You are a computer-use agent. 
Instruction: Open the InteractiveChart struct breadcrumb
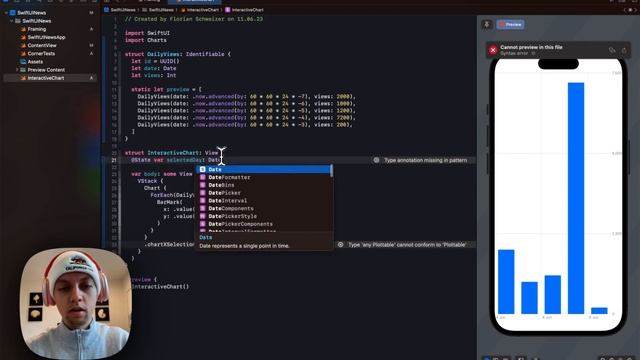pyautogui.click(x=244, y=10)
